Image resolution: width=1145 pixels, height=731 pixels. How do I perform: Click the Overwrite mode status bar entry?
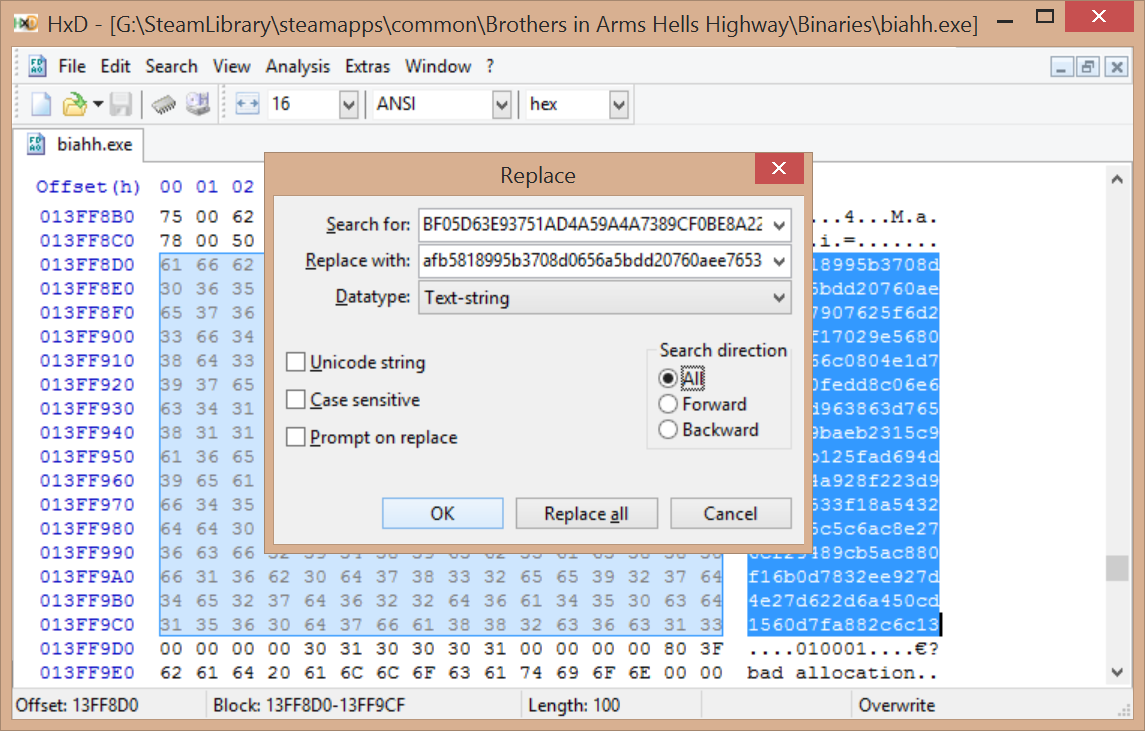point(897,705)
